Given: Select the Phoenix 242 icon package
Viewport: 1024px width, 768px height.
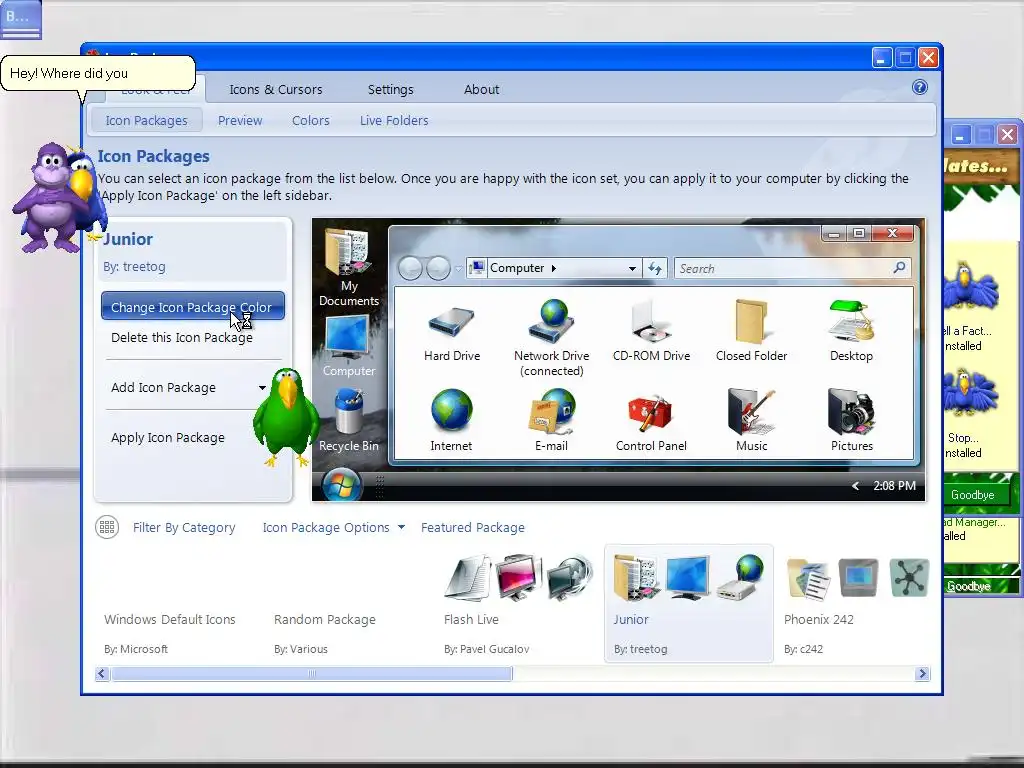Looking at the screenshot, I should pos(857,603).
